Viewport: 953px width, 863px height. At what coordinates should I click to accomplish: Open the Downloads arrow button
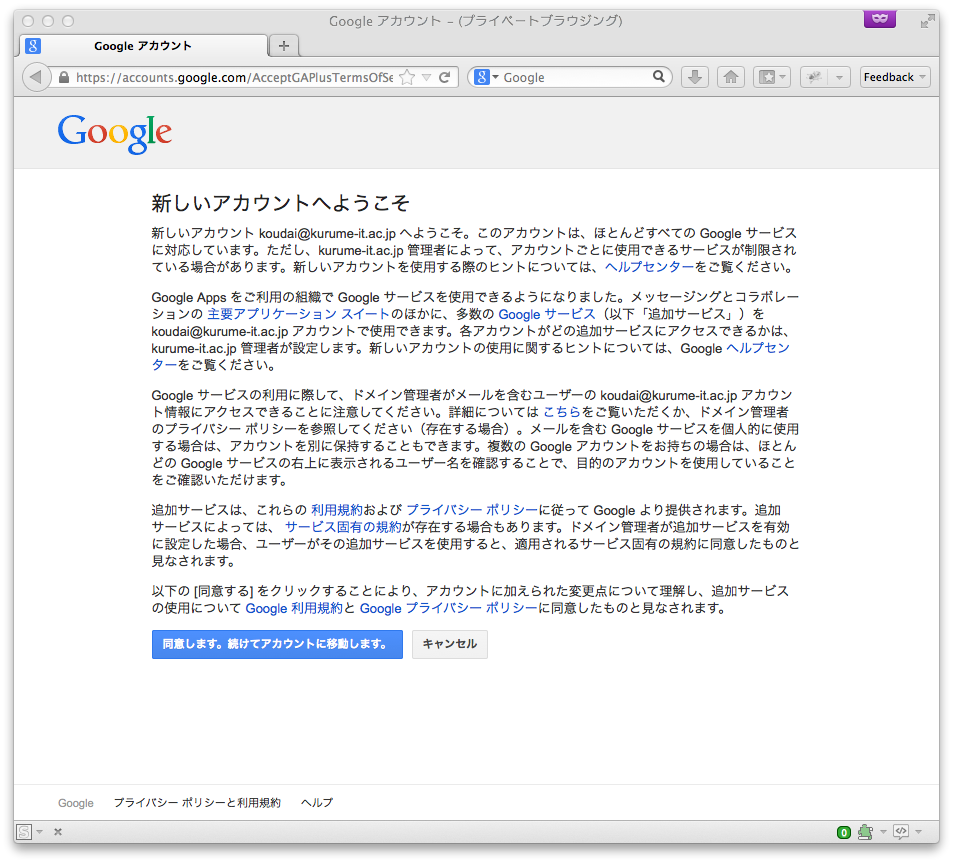[x=695, y=77]
